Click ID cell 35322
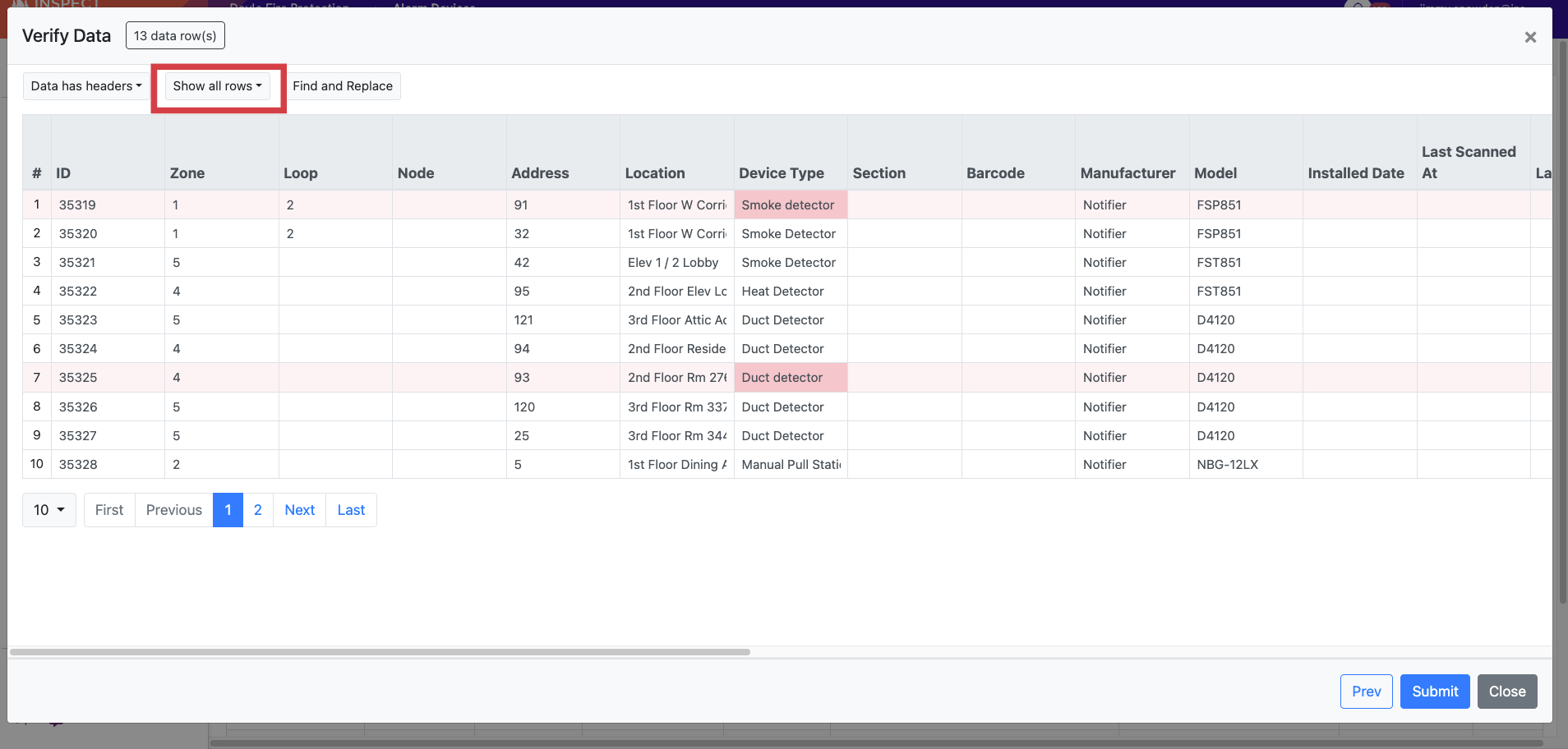1568x749 pixels. pos(108,292)
